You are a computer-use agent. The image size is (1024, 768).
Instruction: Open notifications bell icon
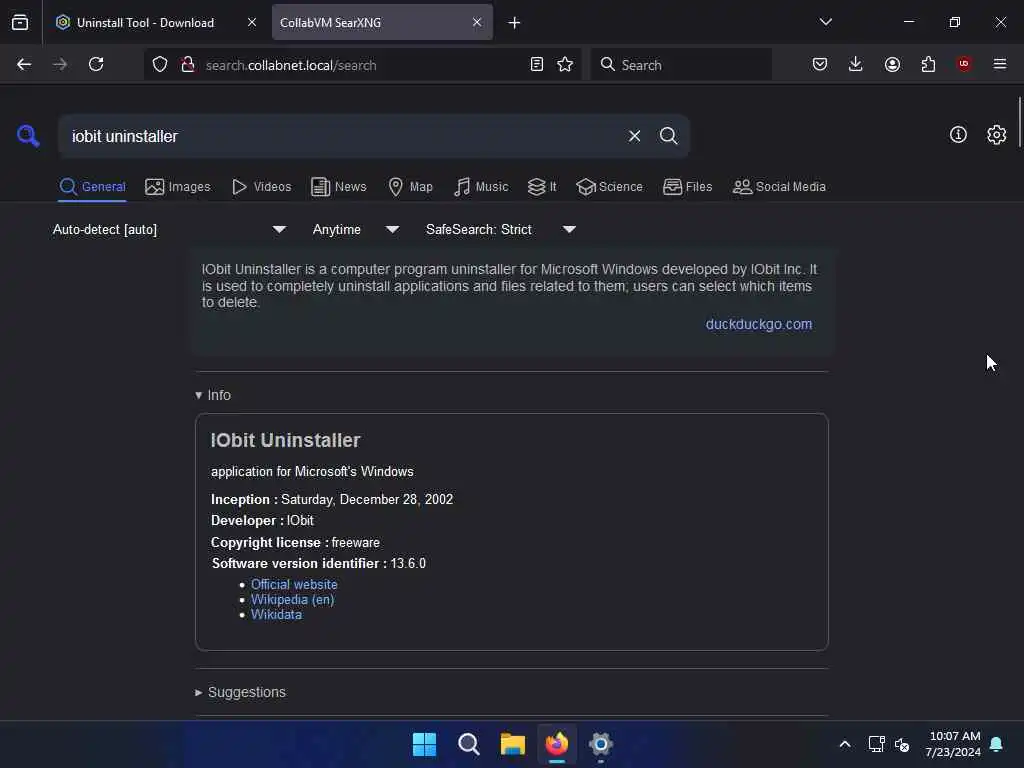(997, 744)
